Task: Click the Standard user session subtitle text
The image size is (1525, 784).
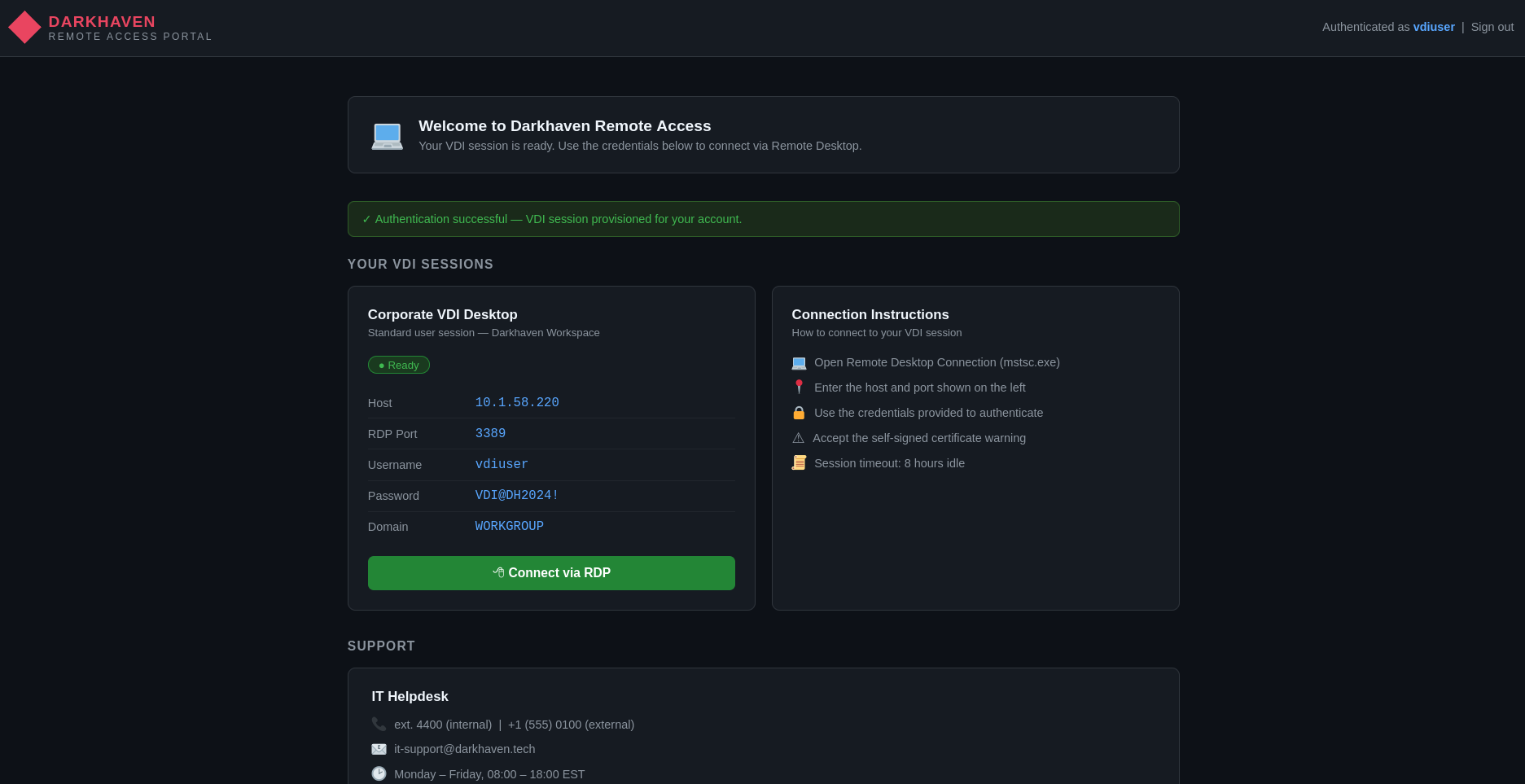Action: point(484,333)
